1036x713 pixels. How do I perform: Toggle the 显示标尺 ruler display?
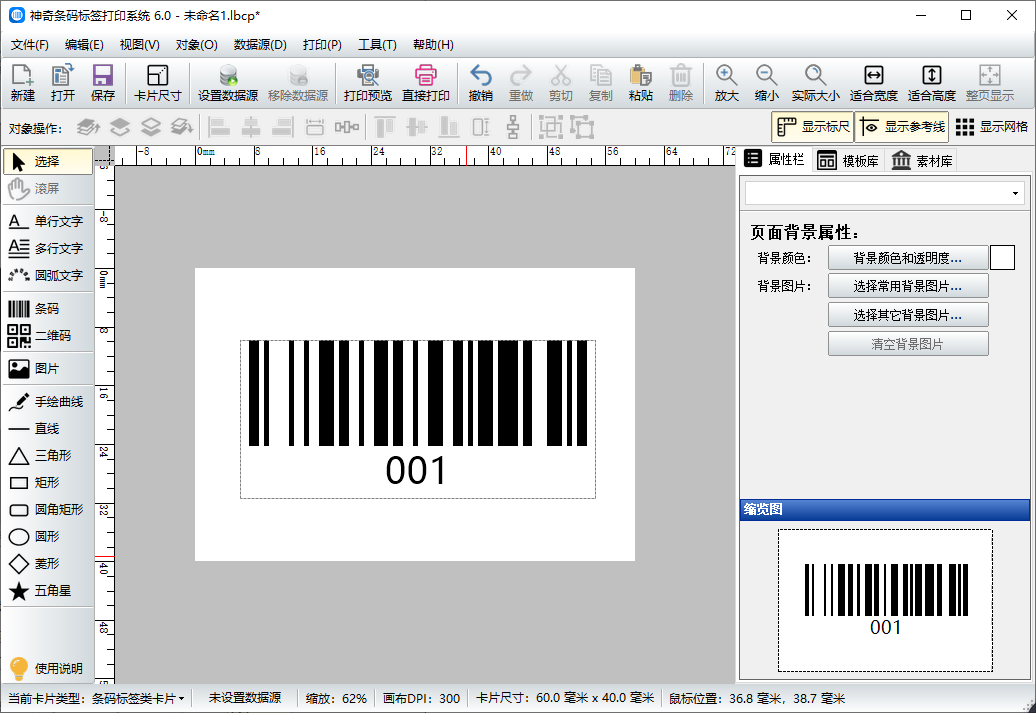(x=813, y=127)
